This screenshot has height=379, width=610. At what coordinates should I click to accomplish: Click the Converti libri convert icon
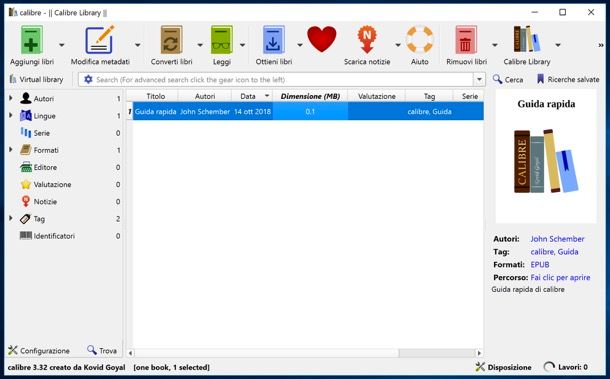click(171, 40)
